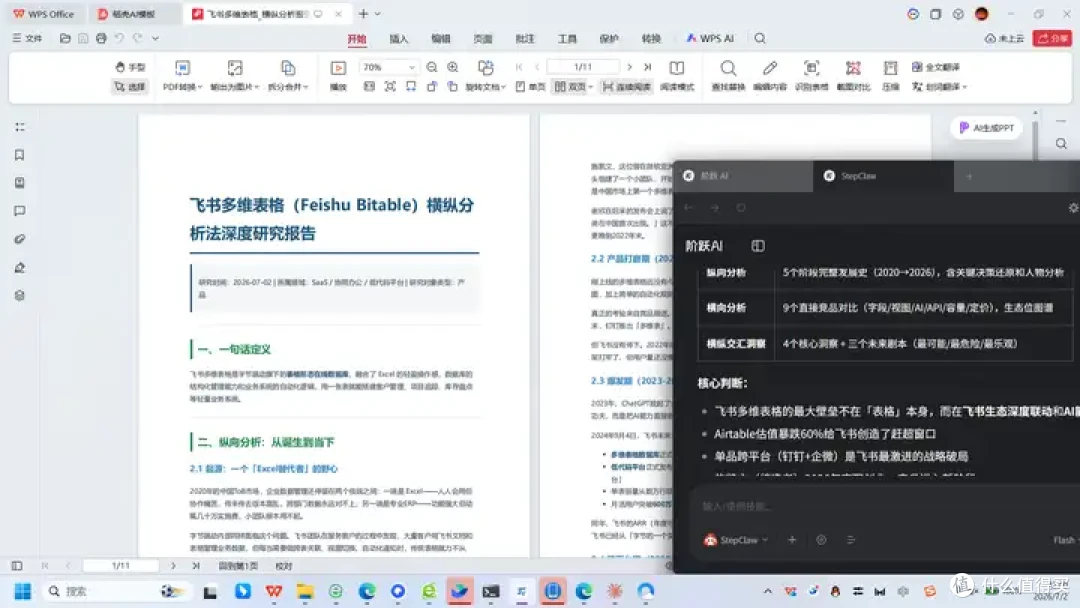Viewport: 1080px width, 608px height.
Task: Open the 工具 ribbon tab
Action: coord(568,39)
